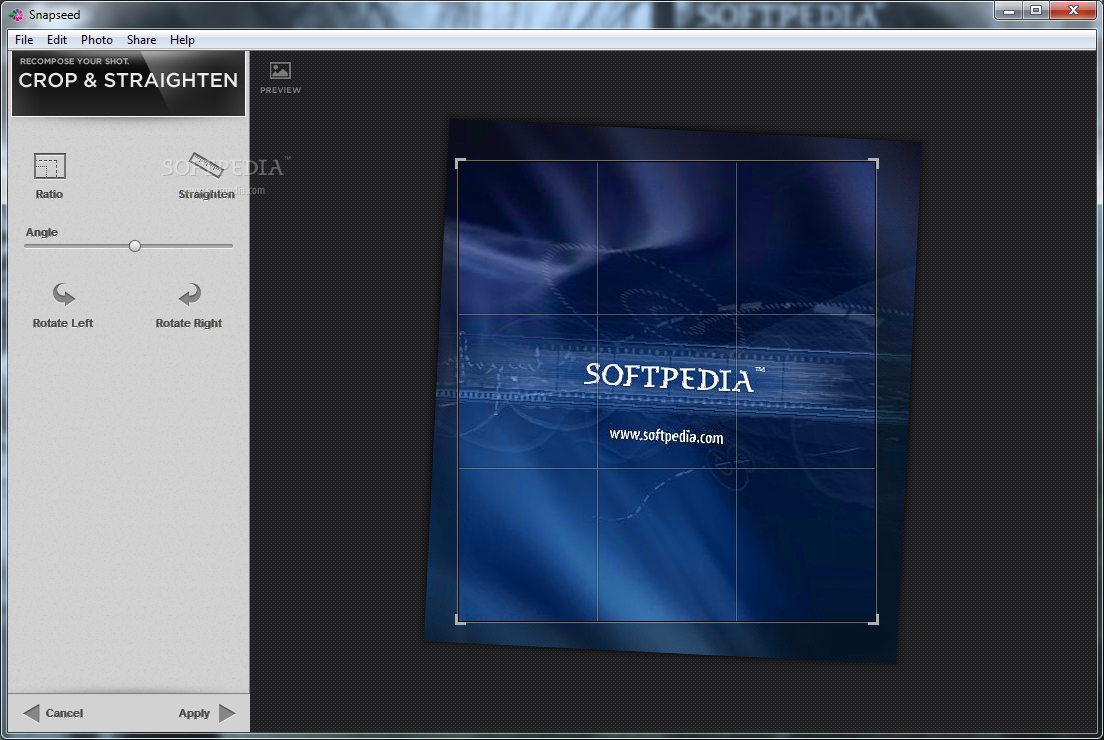This screenshot has width=1104, height=740.
Task: Close the Snapseed window
Action: [1073, 11]
